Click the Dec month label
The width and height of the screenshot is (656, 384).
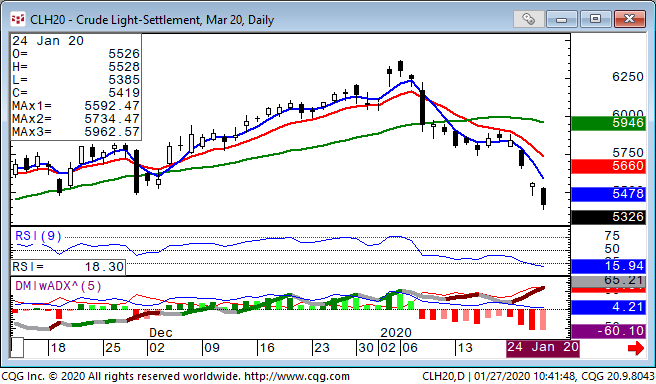(x=161, y=333)
